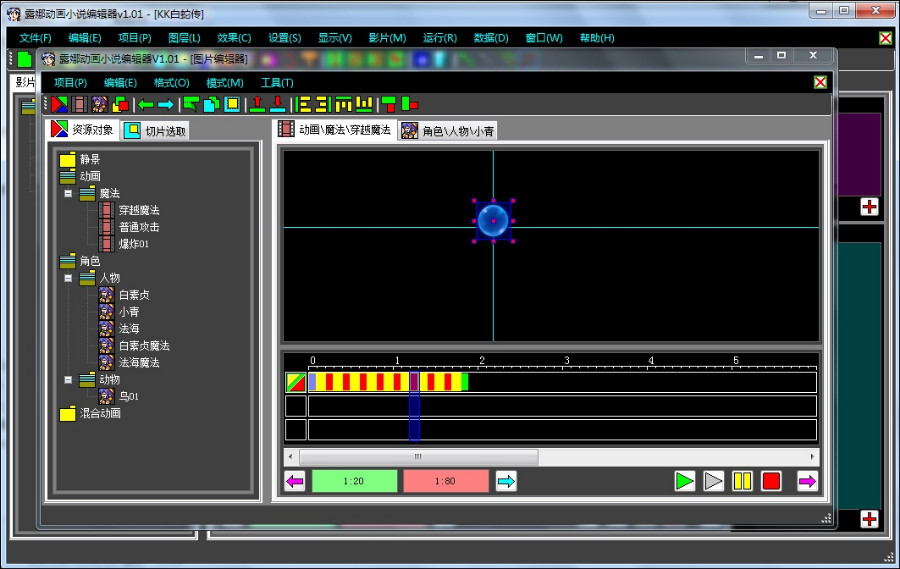Click the cyan right arrow toolbar icon
Screen dimensions: 900x569
coord(165,104)
